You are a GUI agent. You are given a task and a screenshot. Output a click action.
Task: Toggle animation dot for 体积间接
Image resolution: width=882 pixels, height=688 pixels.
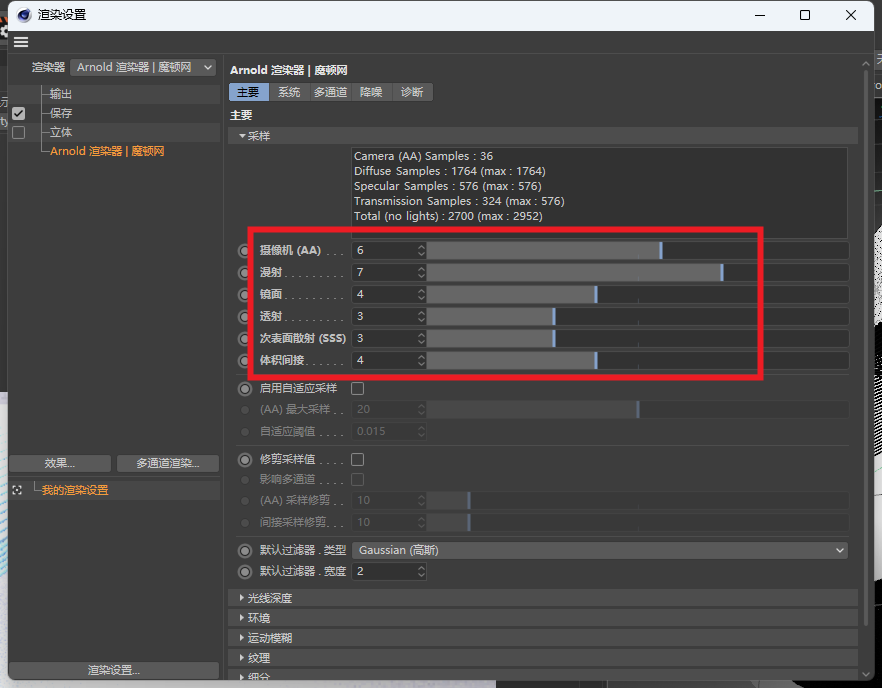pyautogui.click(x=245, y=361)
